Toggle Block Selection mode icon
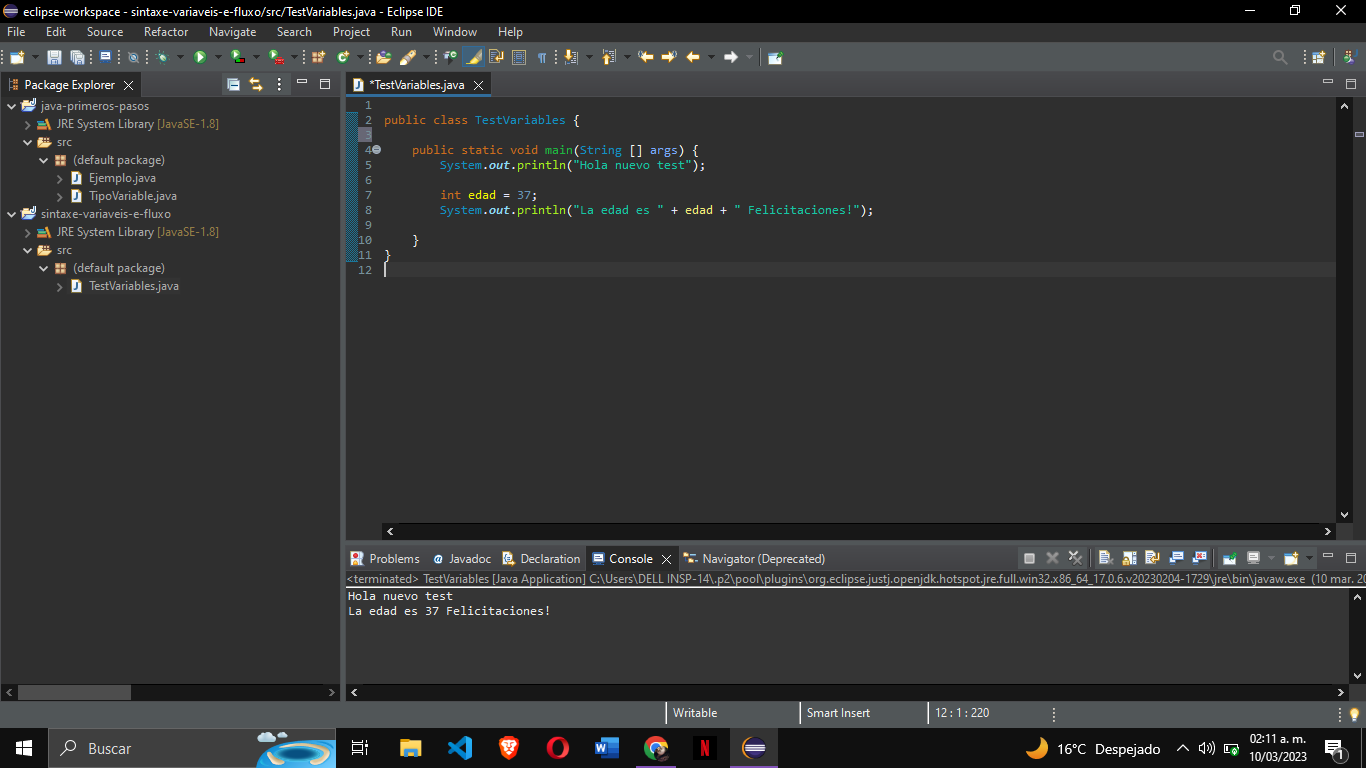Image resolution: width=1366 pixels, height=768 pixels. pos(519,57)
